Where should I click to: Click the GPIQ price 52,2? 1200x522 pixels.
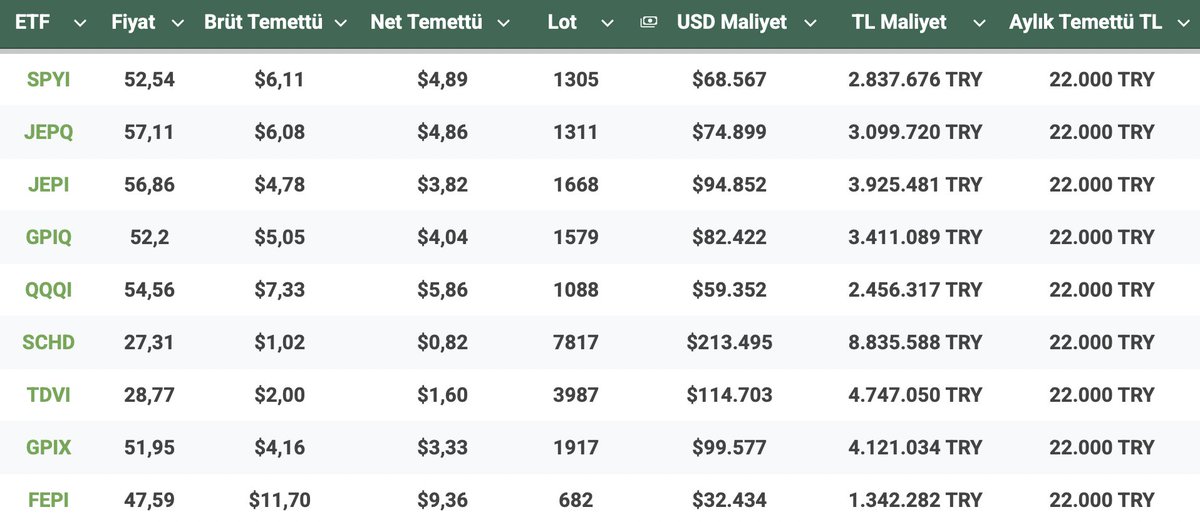[x=149, y=237]
